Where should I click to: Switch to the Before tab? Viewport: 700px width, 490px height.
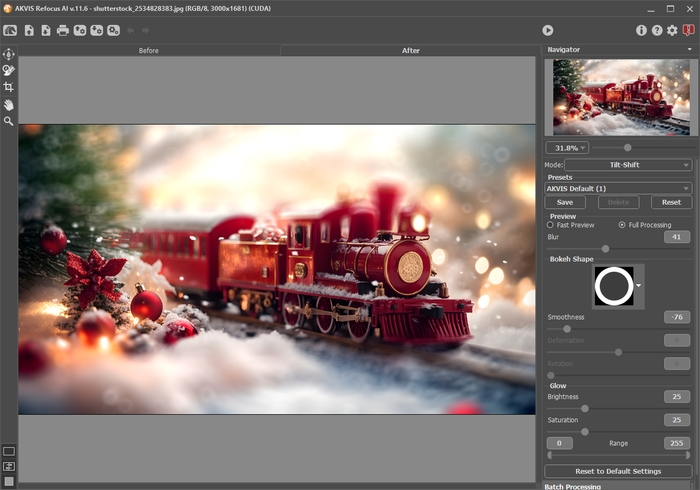(x=149, y=50)
